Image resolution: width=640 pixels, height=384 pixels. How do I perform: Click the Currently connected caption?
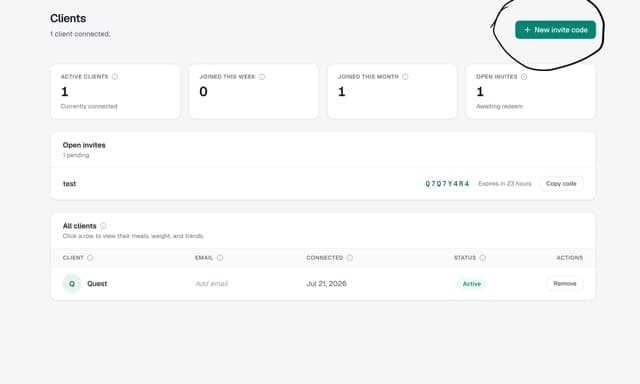pos(89,107)
